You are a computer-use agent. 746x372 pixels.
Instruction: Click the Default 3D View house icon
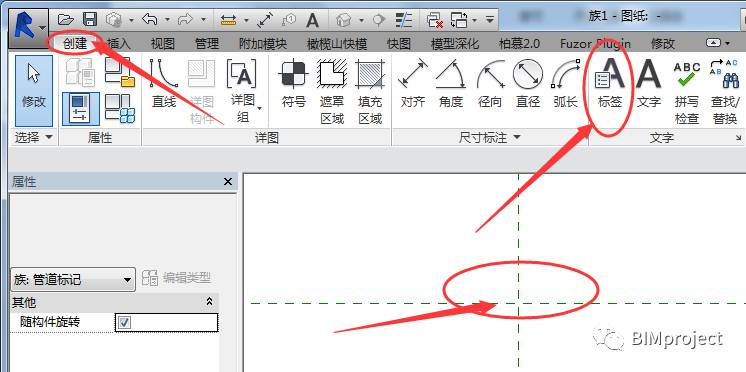point(343,20)
